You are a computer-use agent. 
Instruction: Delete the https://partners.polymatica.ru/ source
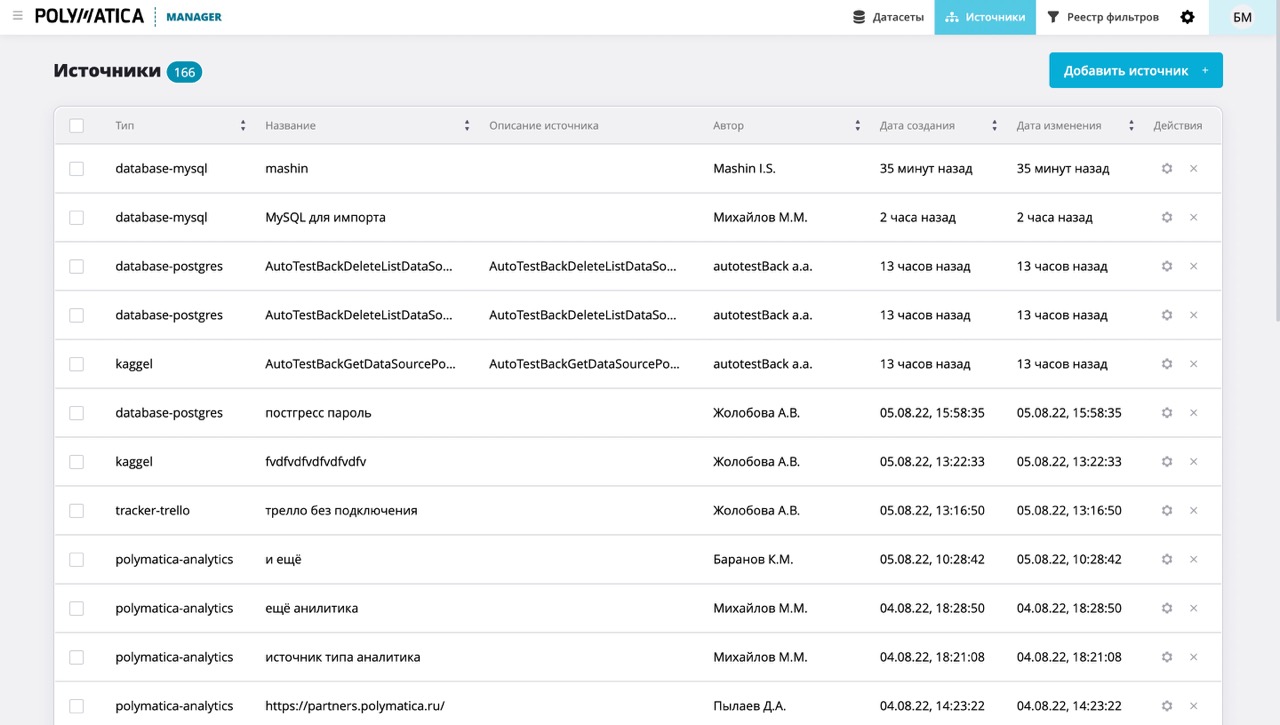pos(1193,706)
